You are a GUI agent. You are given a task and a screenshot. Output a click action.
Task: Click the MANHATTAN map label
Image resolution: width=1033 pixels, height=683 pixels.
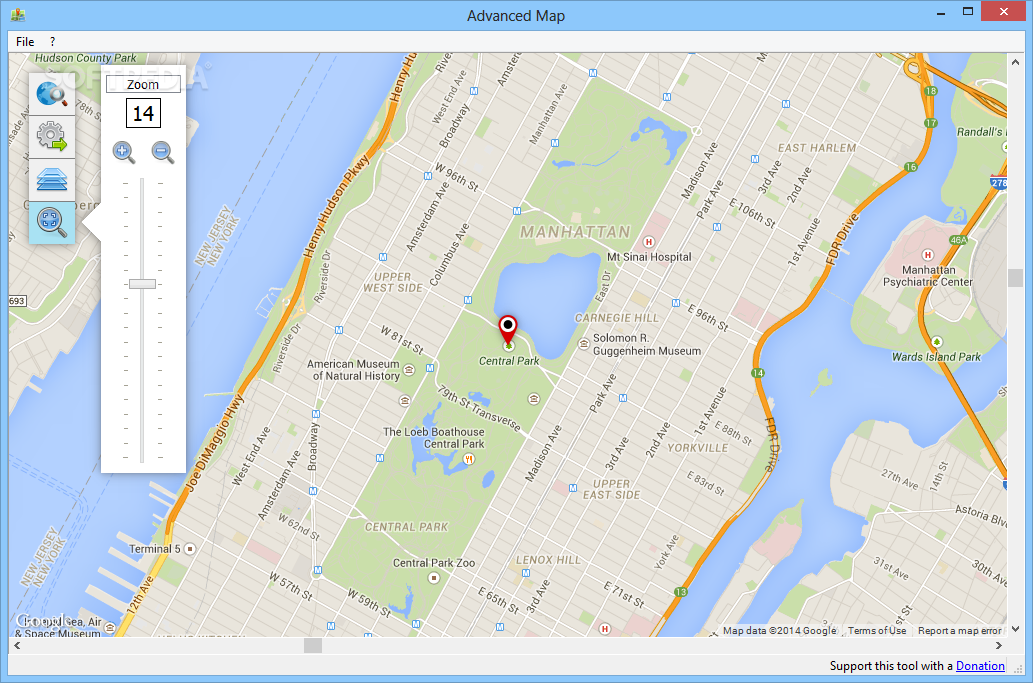pos(575,232)
